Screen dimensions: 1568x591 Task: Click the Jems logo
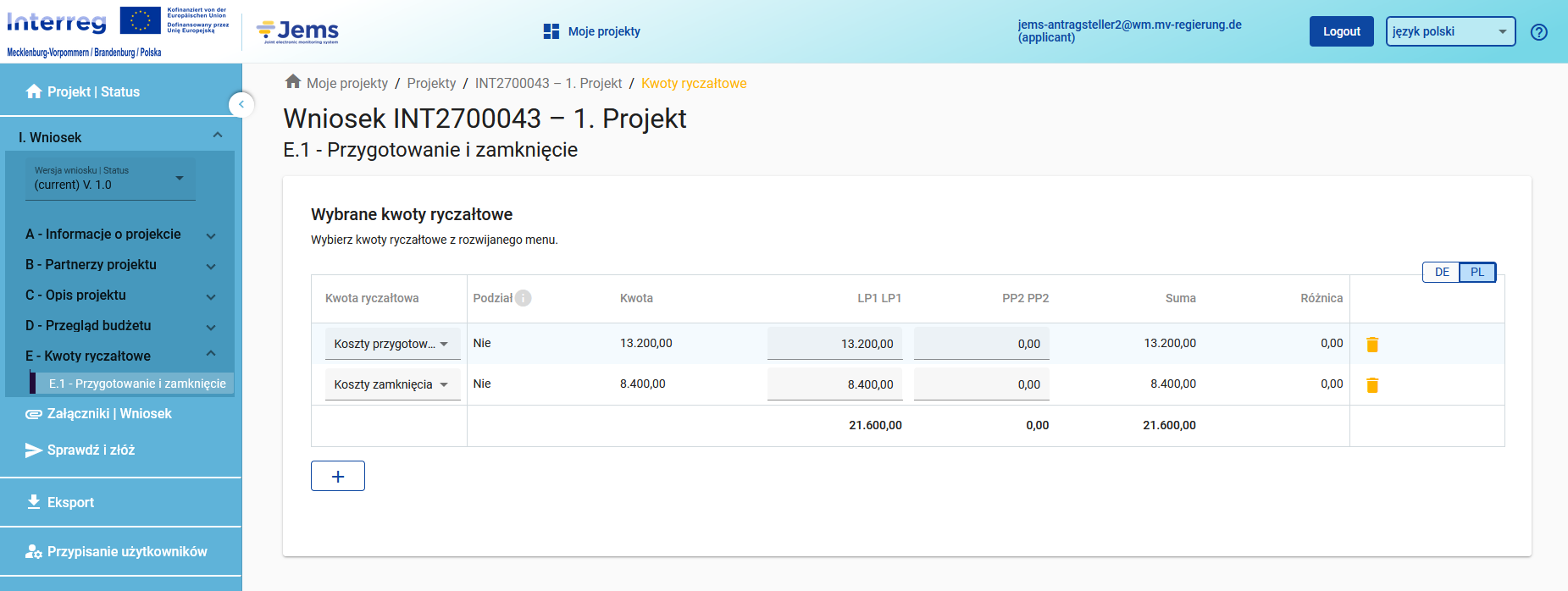tap(297, 31)
